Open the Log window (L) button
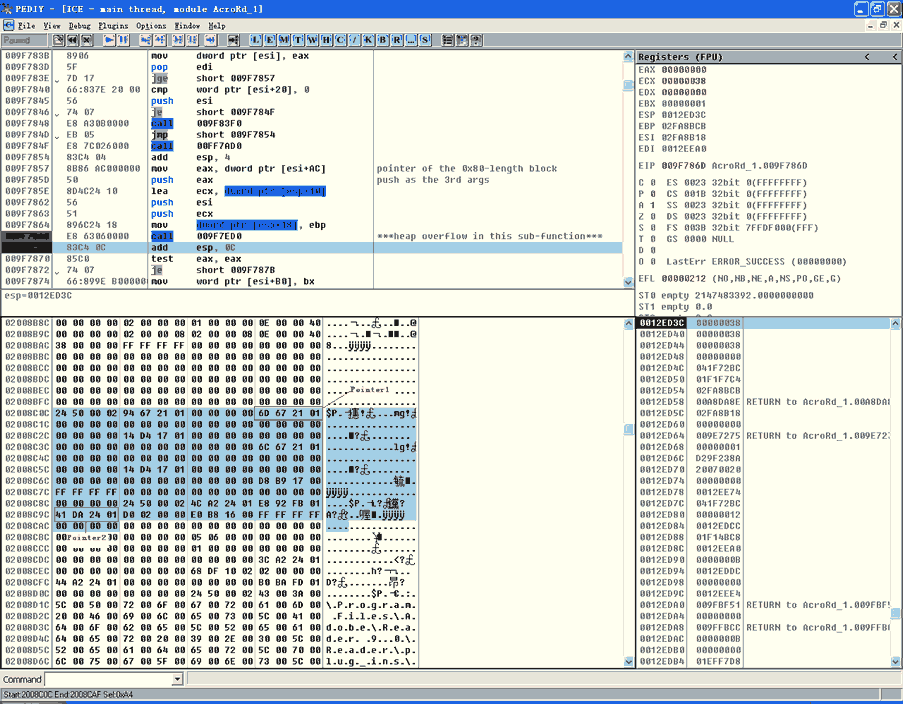The image size is (903, 704). [257, 40]
